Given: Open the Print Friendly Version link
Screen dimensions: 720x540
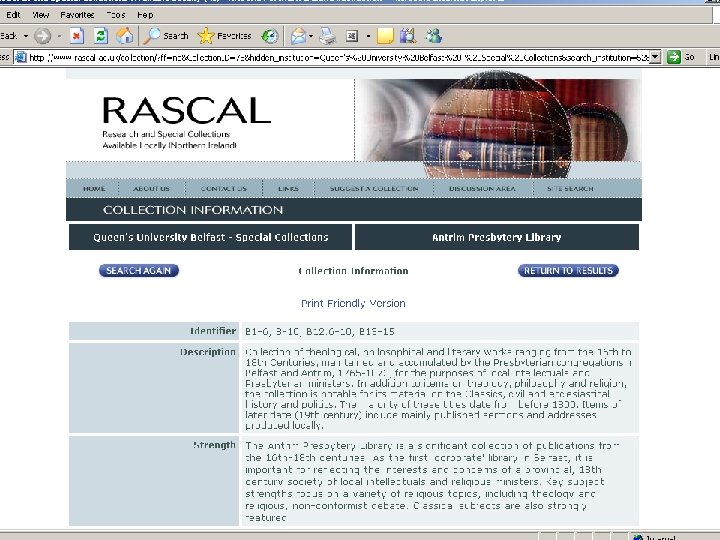Looking at the screenshot, I should click(x=353, y=304).
